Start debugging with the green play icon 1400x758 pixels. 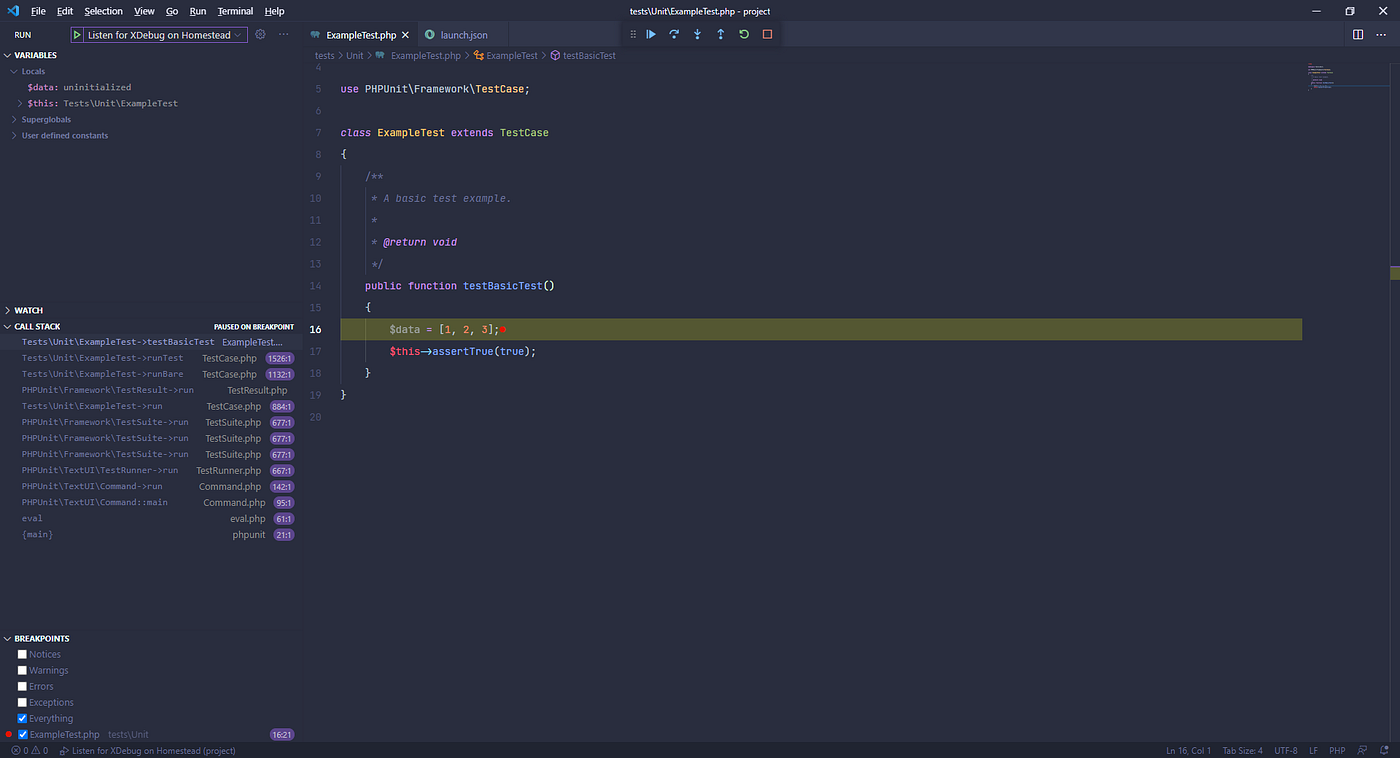(x=78, y=35)
